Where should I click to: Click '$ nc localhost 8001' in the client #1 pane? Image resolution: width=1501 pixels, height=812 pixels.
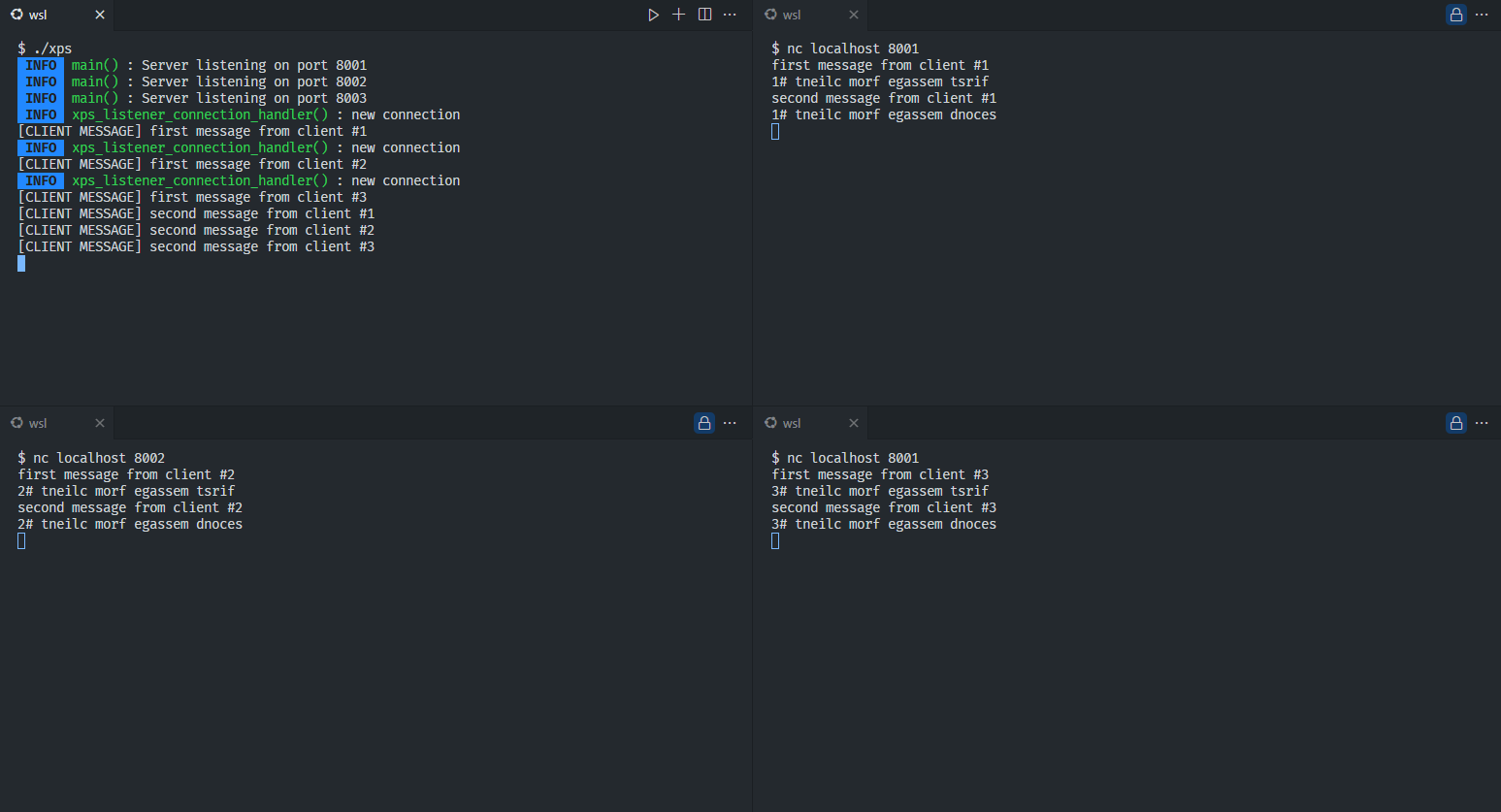[845, 49]
